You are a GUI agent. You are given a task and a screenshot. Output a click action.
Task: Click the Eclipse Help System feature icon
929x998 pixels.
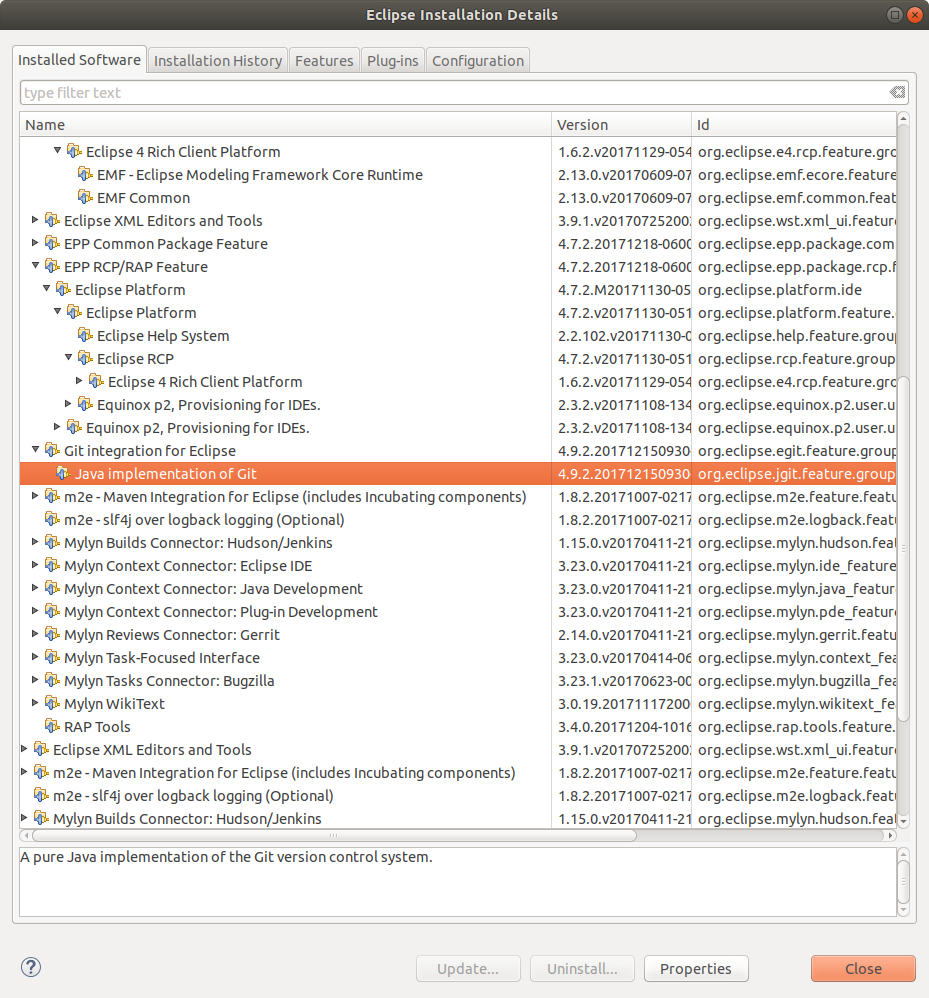[x=85, y=335]
